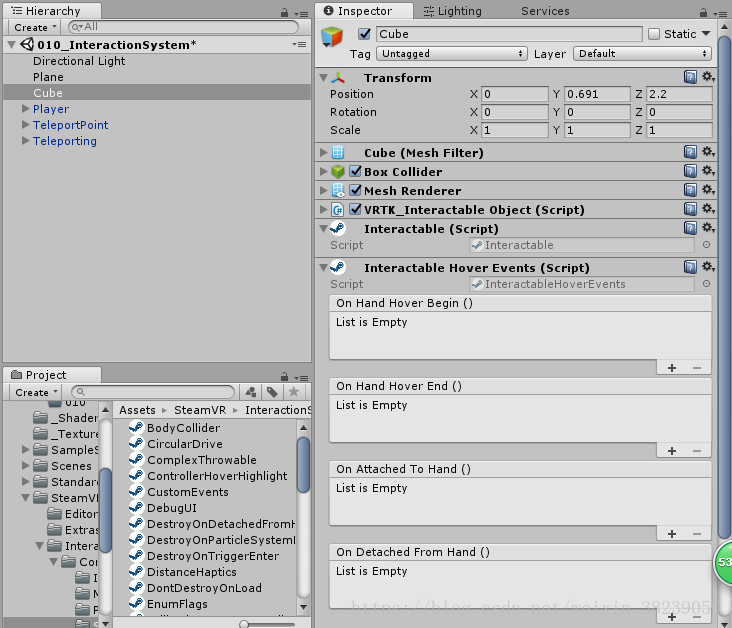Click the Project asset list scrollbar
Image resolution: width=732 pixels, height=628 pixels.
303,465
